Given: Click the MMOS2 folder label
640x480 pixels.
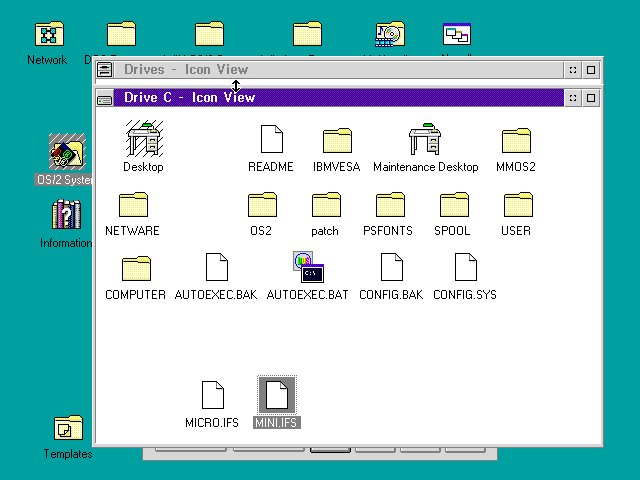Looking at the screenshot, I should pyautogui.click(x=516, y=167).
